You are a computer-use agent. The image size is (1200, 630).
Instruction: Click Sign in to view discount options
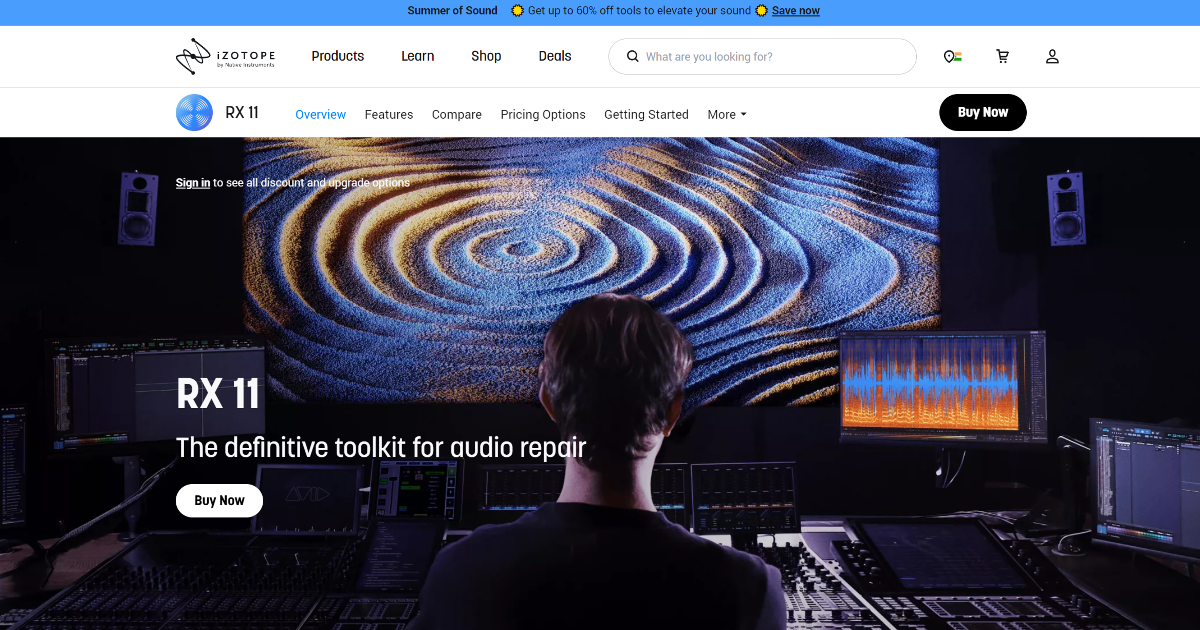tap(192, 183)
